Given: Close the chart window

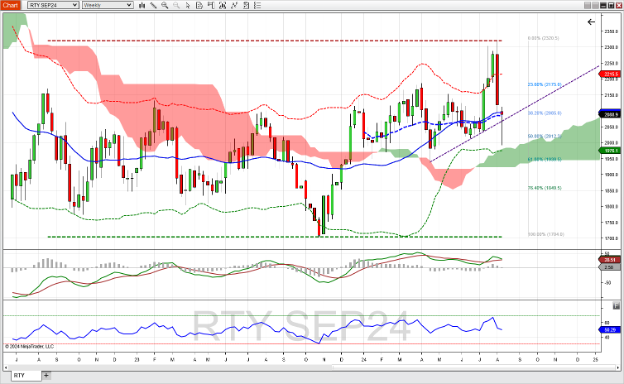Looking at the screenshot, I should pyautogui.click(x=618, y=5).
